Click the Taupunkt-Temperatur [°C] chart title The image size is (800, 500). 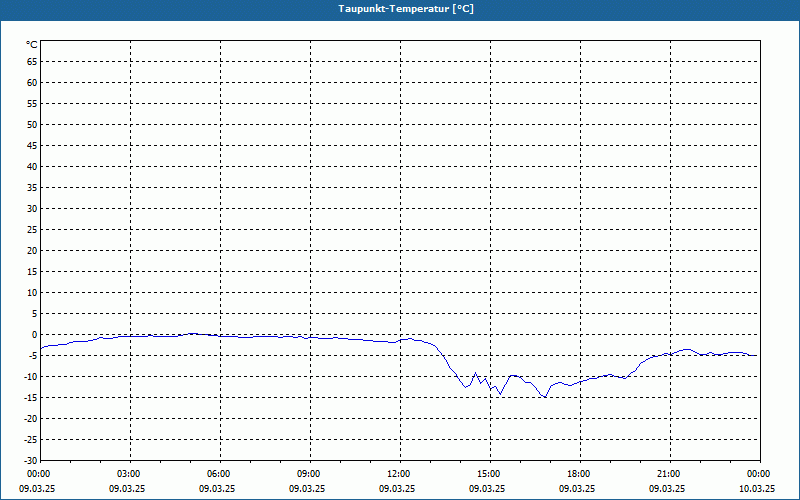coord(406,9)
